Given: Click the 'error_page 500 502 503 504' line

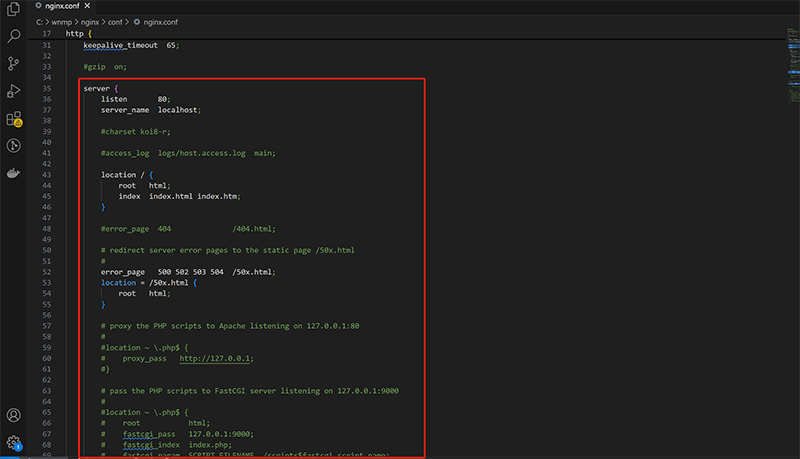Looking at the screenshot, I should (x=188, y=272).
